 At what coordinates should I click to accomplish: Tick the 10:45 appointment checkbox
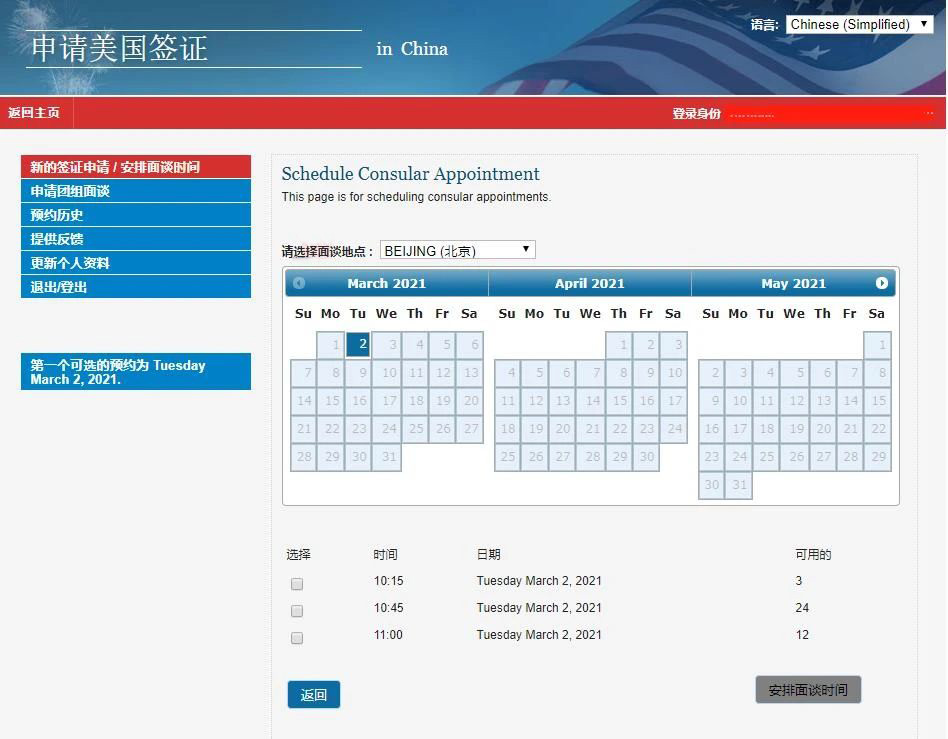[297, 611]
